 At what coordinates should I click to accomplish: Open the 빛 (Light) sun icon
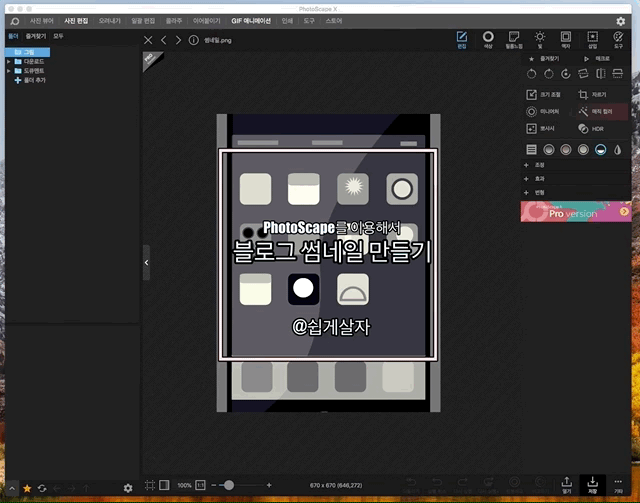pyautogui.click(x=540, y=40)
